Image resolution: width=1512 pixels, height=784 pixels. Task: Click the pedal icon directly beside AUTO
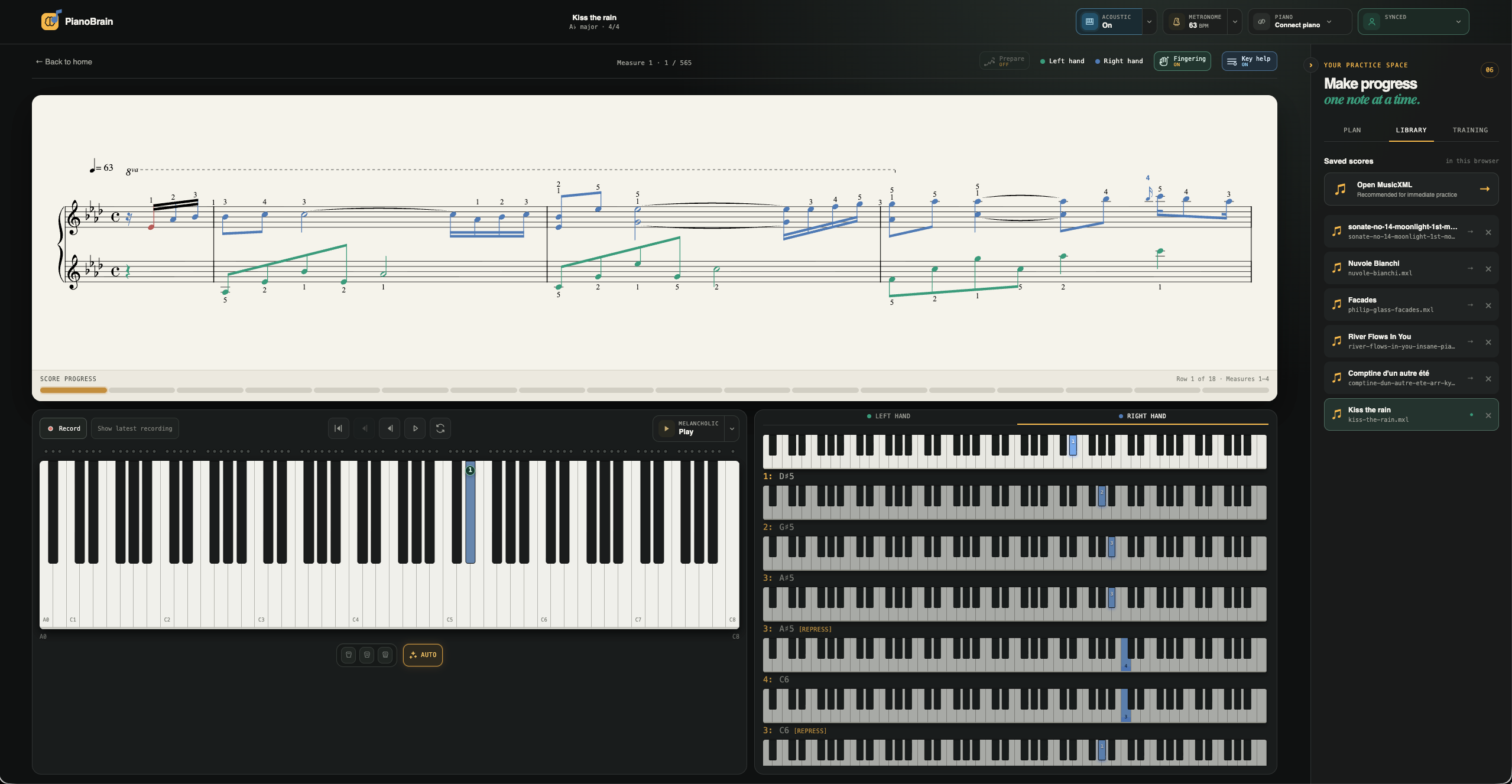tap(385, 655)
